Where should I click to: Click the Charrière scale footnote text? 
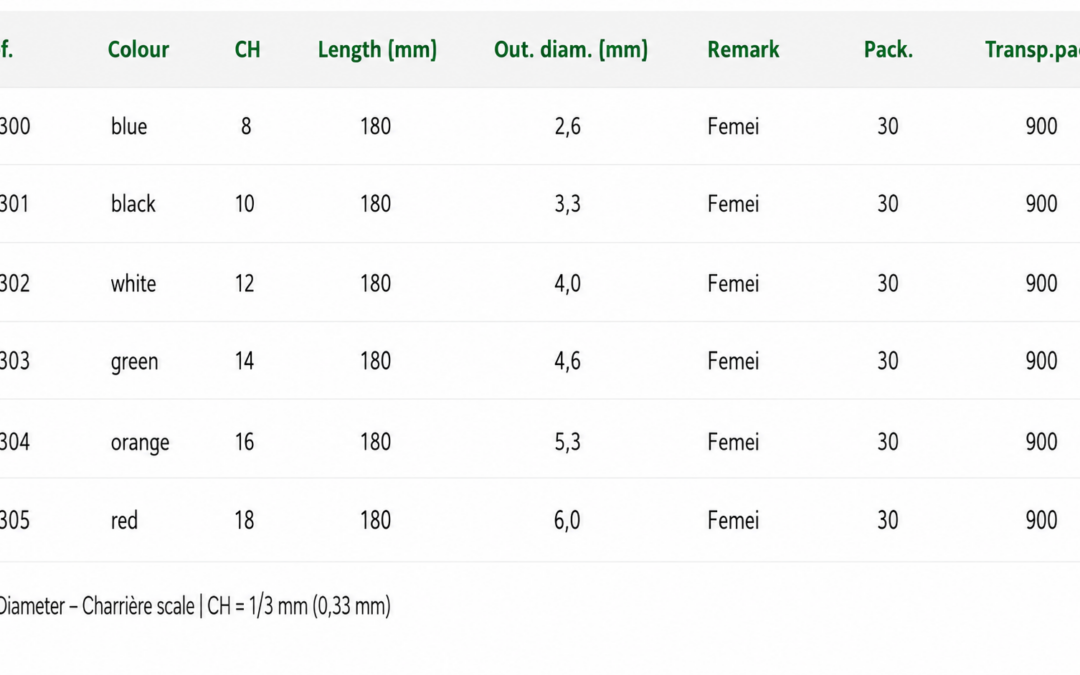195,606
